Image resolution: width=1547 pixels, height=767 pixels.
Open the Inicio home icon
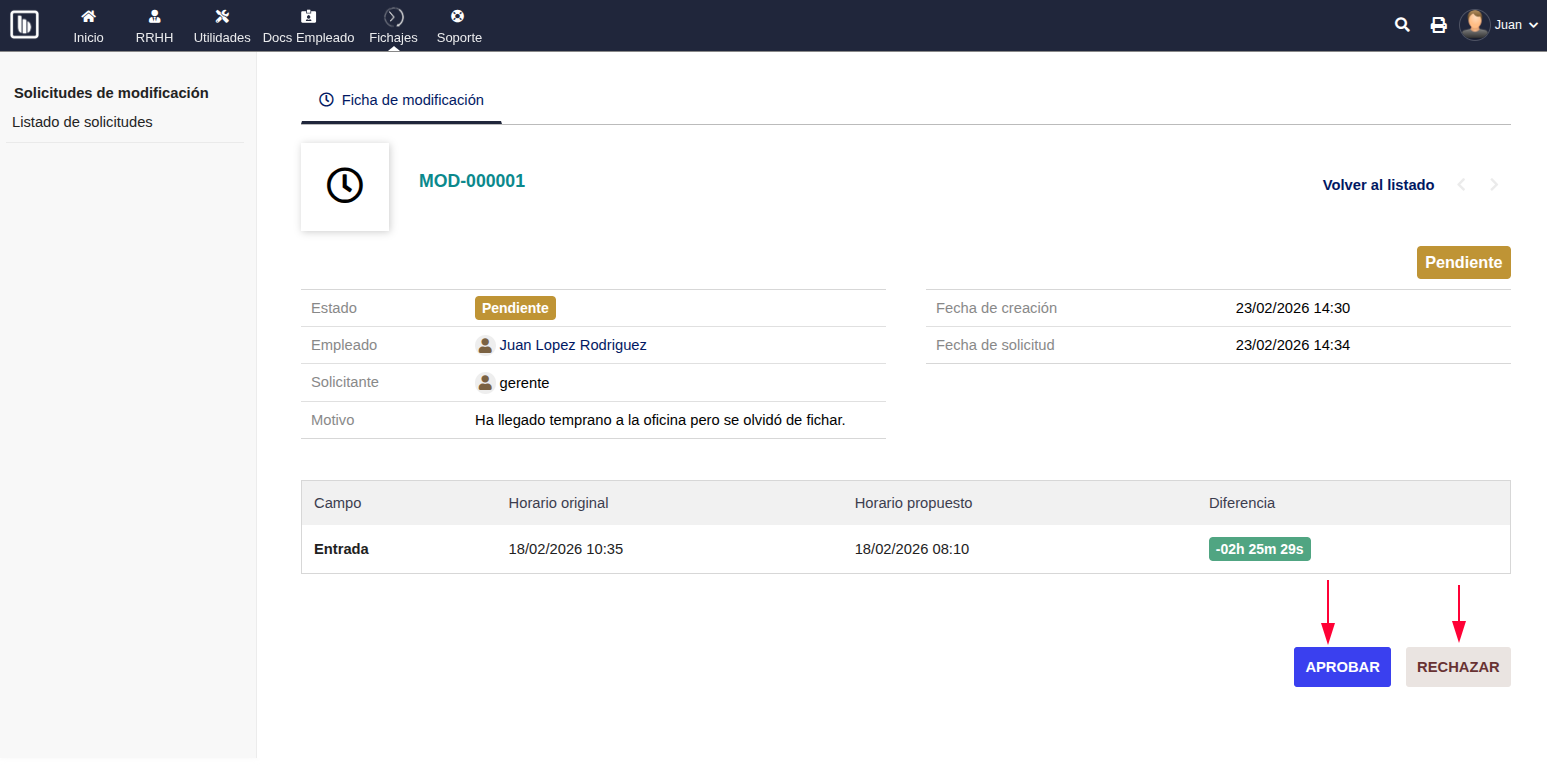[x=88, y=17]
